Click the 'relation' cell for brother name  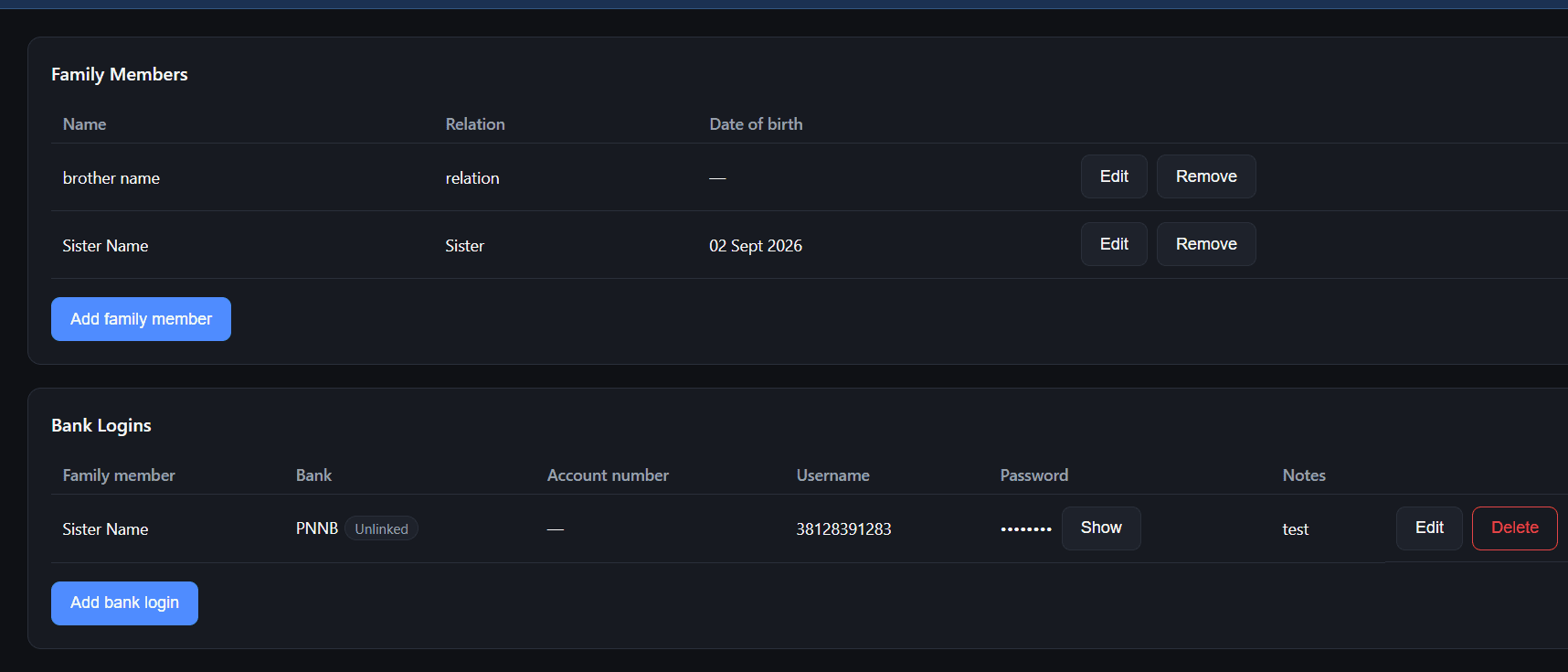472,178
